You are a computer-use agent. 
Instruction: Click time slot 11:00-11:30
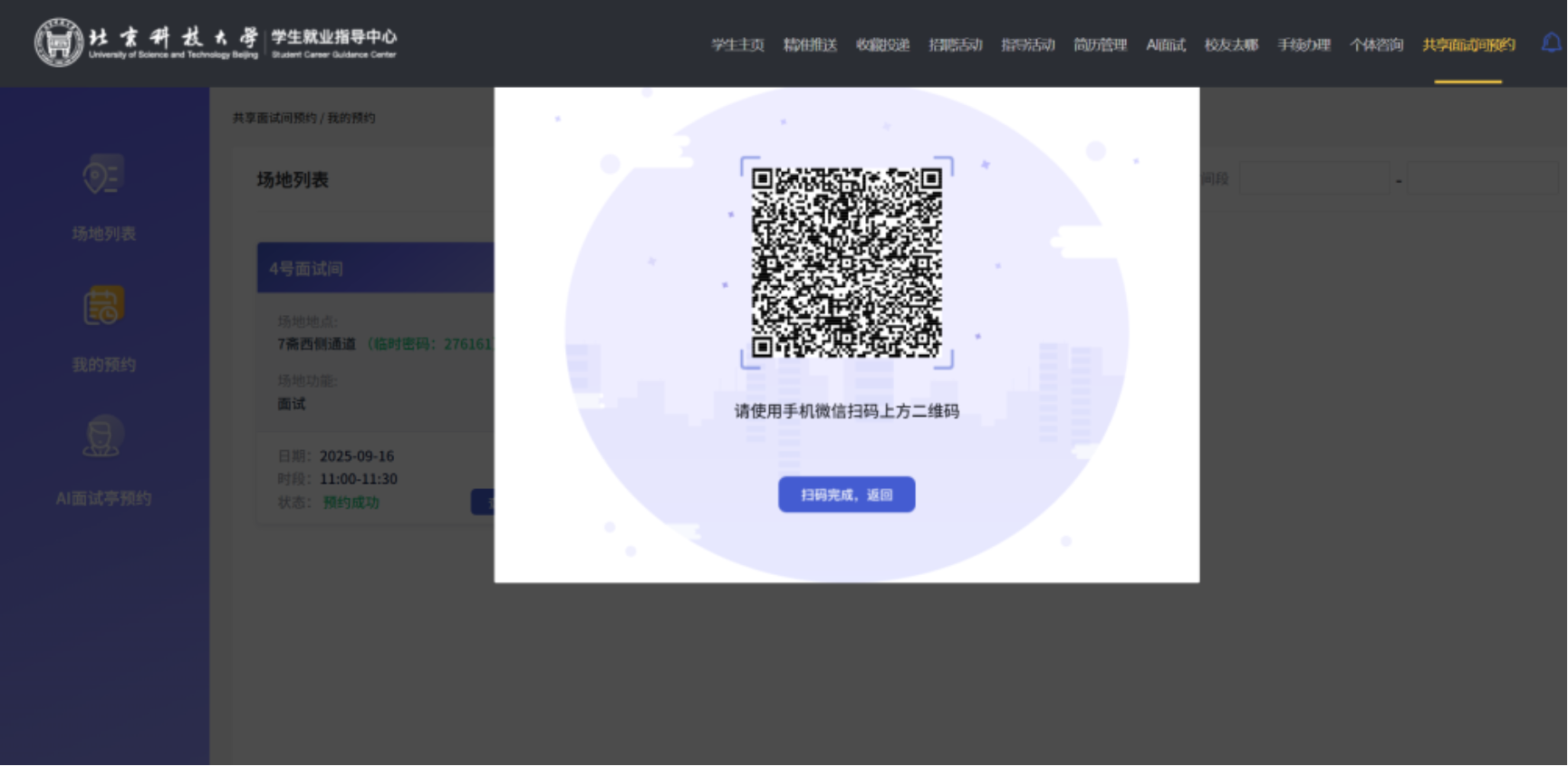tap(358, 479)
